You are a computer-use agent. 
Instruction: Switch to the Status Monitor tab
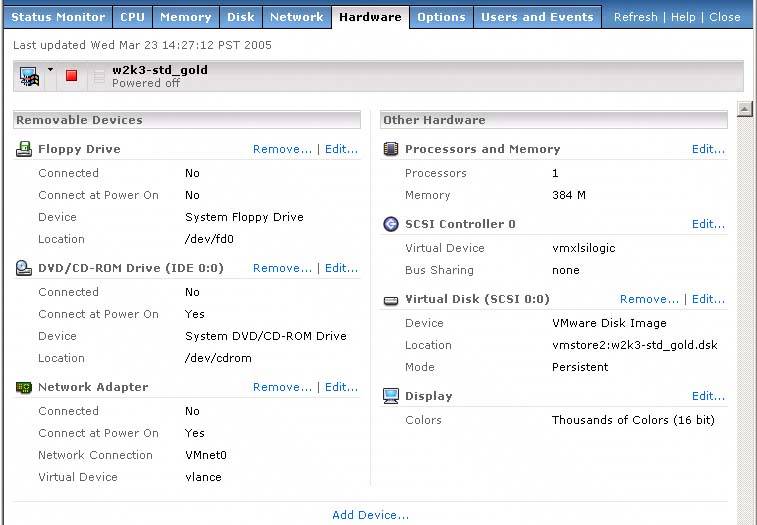click(x=58, y=17)
